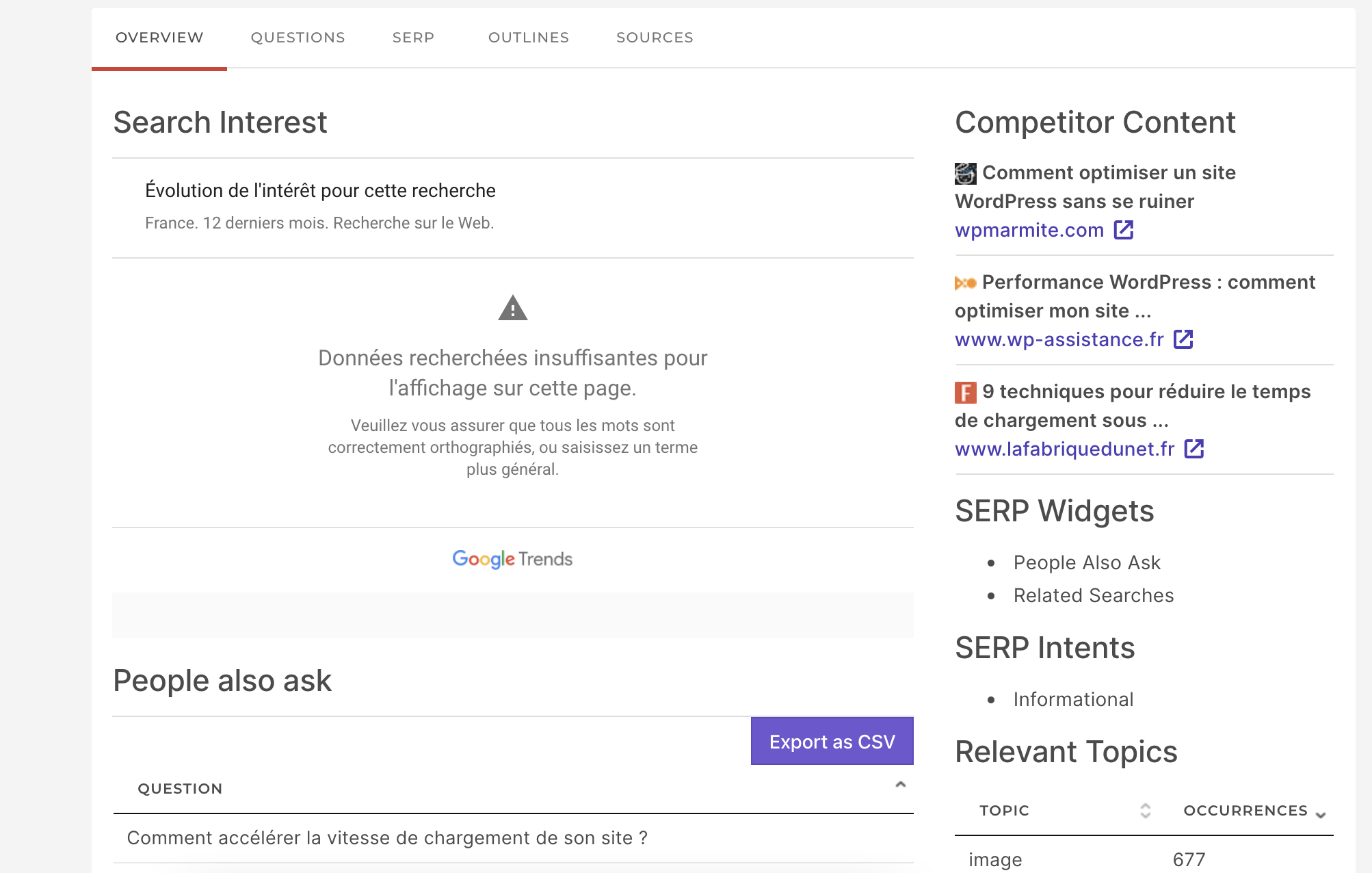Screen dimensions: 1372x873
Task: Click the Google Trends logo
Action: tap(512, 559)
